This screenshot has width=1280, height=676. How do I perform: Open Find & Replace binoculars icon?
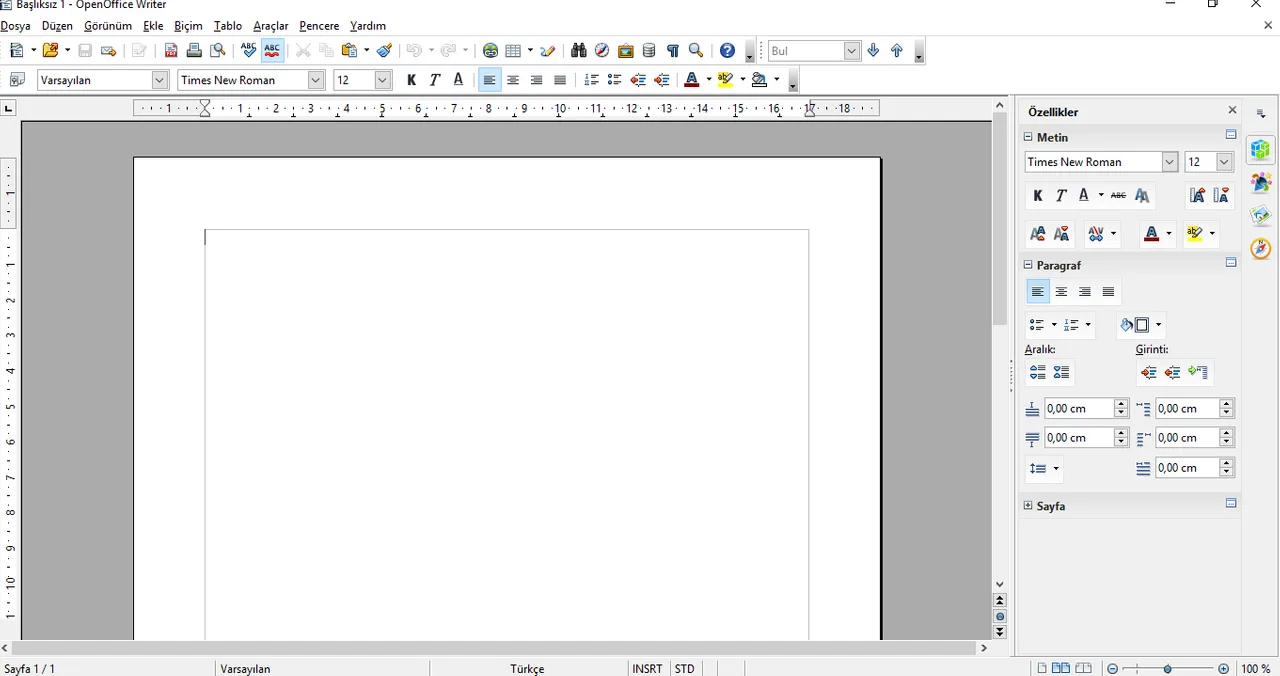(x=578, y=50)
